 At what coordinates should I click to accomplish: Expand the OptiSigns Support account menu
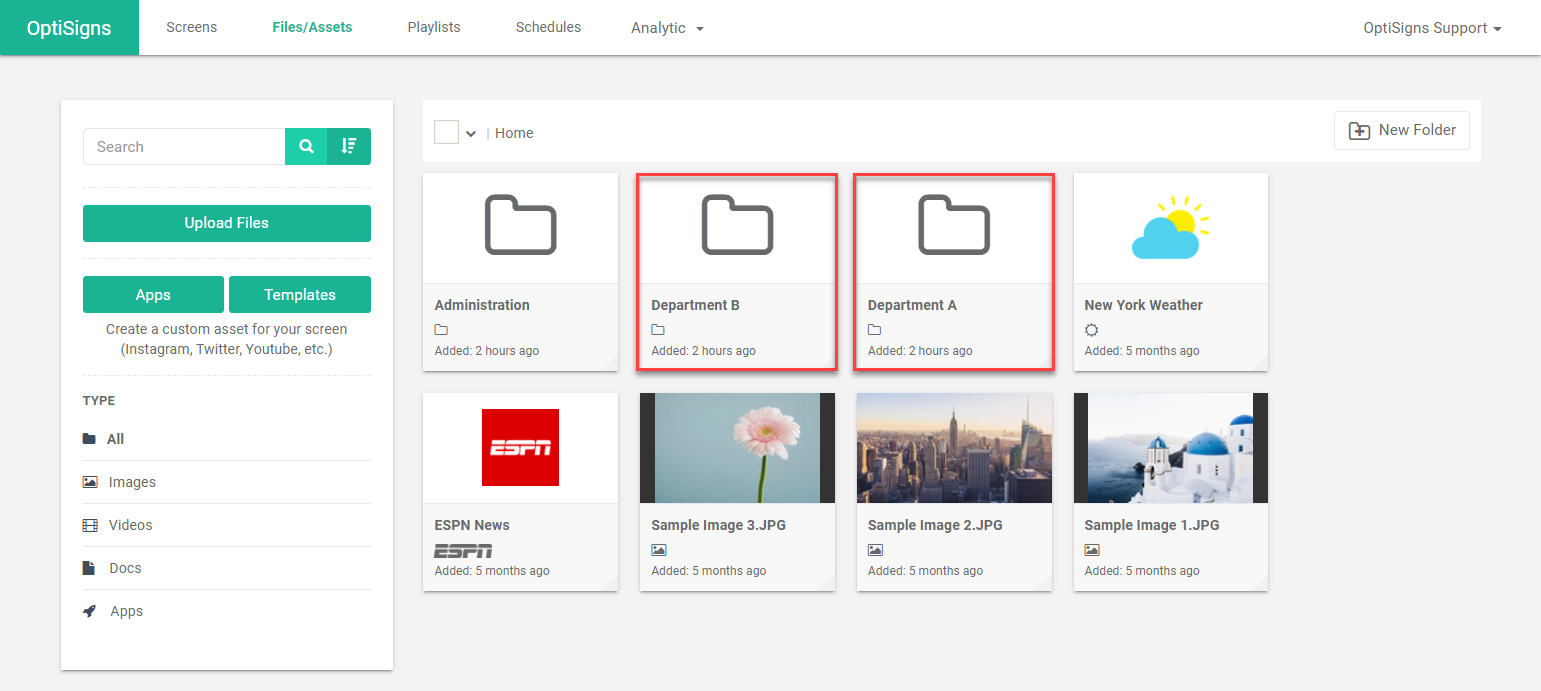pos(1432,28)
